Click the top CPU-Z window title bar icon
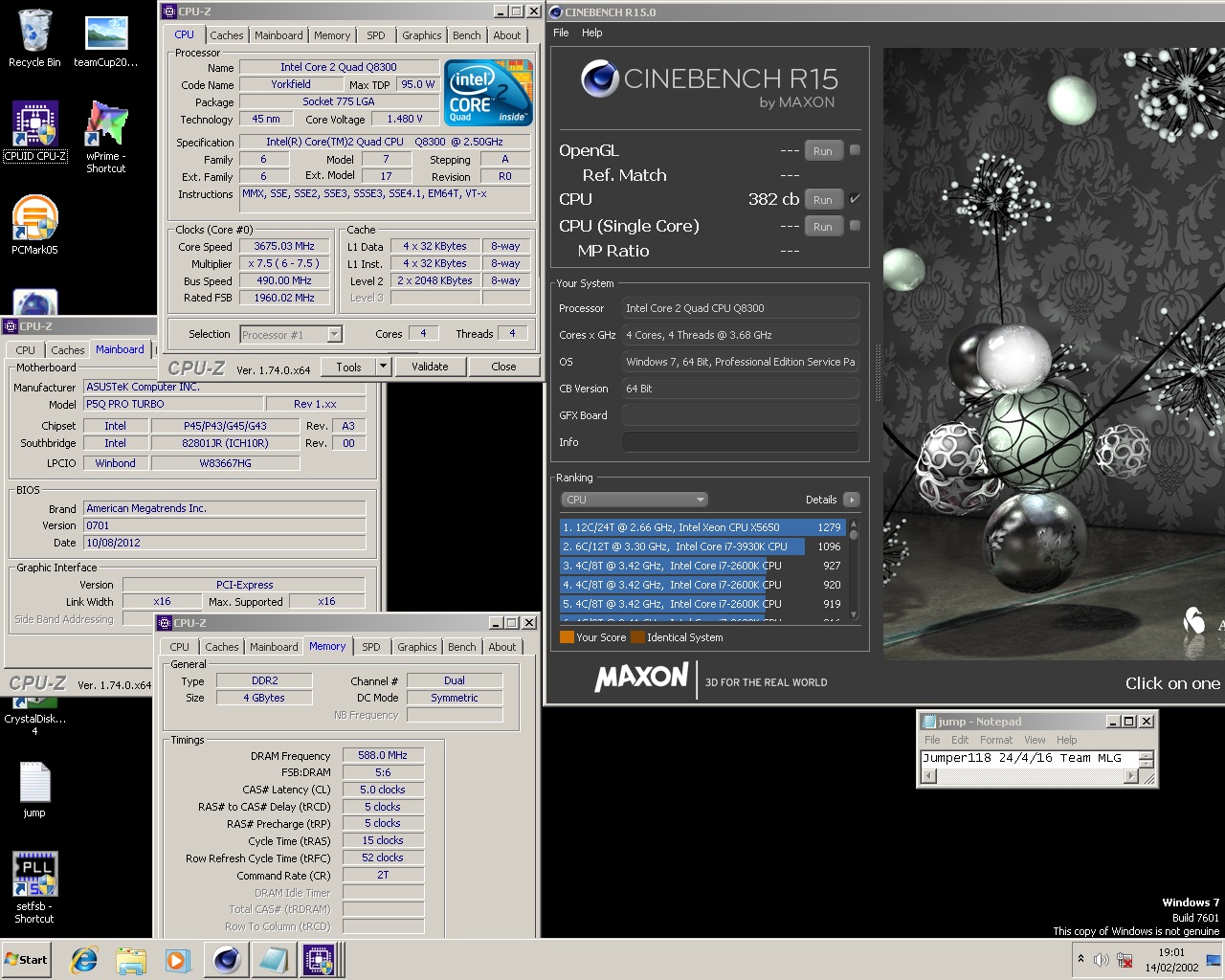 [169, 11]
